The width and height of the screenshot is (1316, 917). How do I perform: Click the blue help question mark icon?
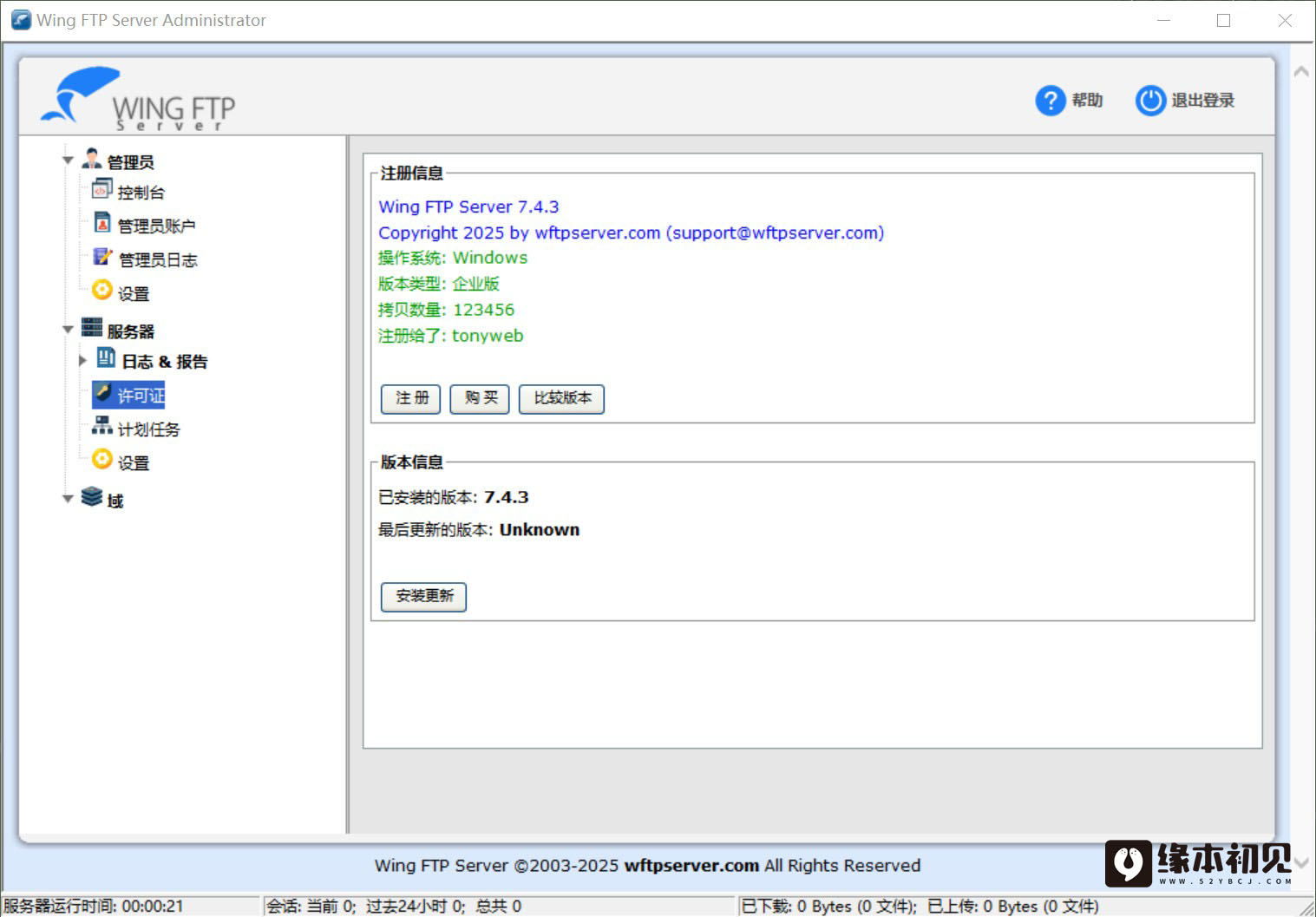click(1050, 101)
